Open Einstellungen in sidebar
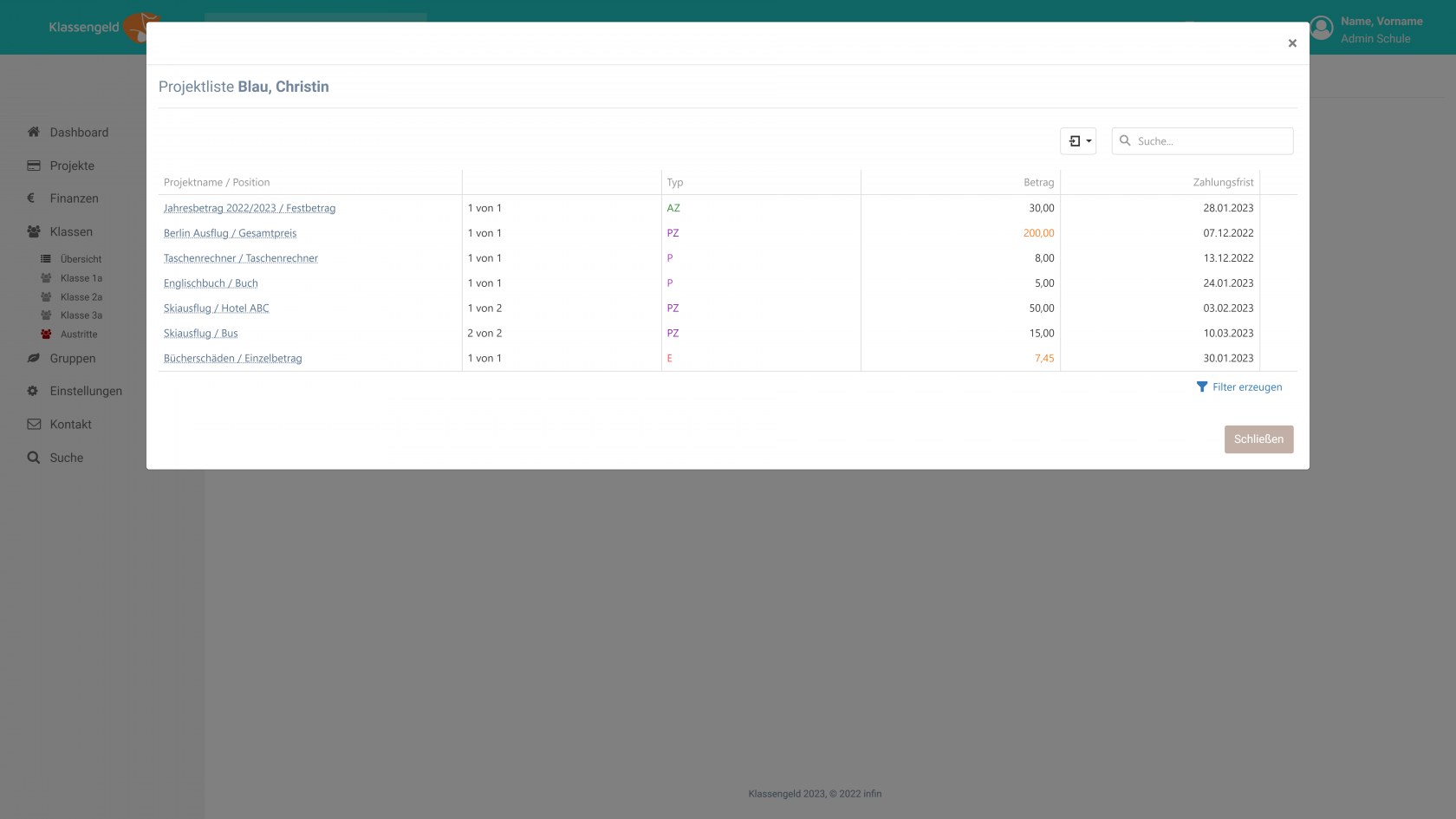This screenshot has height=819, width=1456. (x=86, y=392)
